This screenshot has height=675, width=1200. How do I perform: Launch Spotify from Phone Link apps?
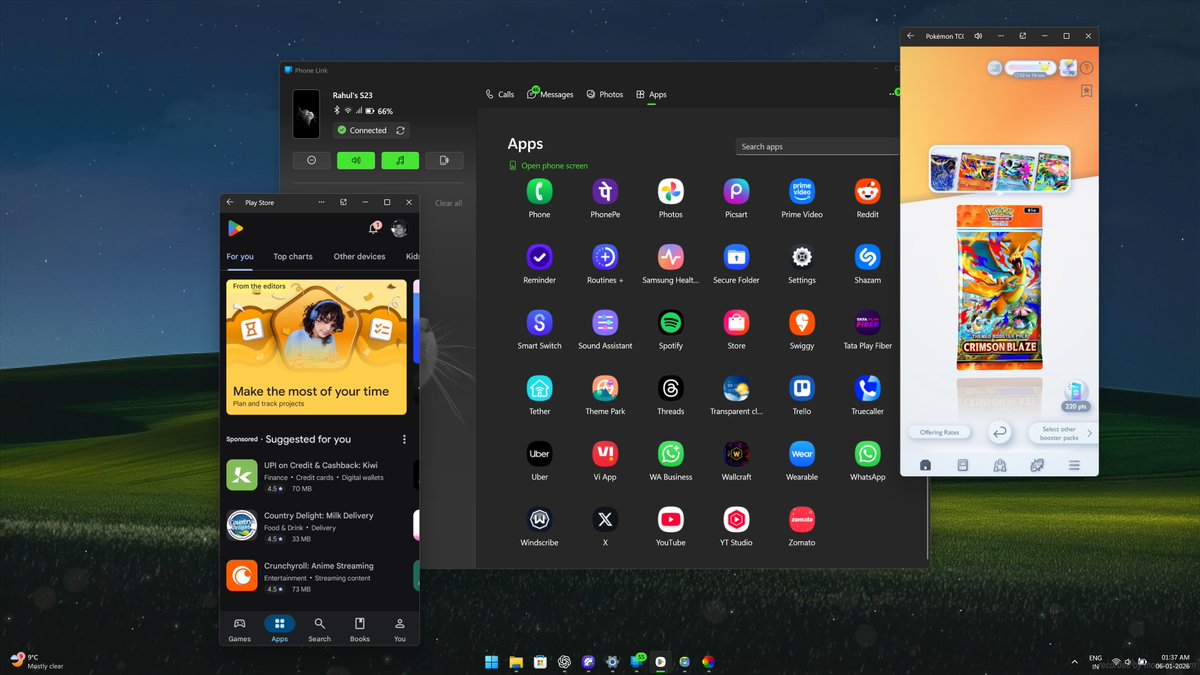tap(671, 322)
